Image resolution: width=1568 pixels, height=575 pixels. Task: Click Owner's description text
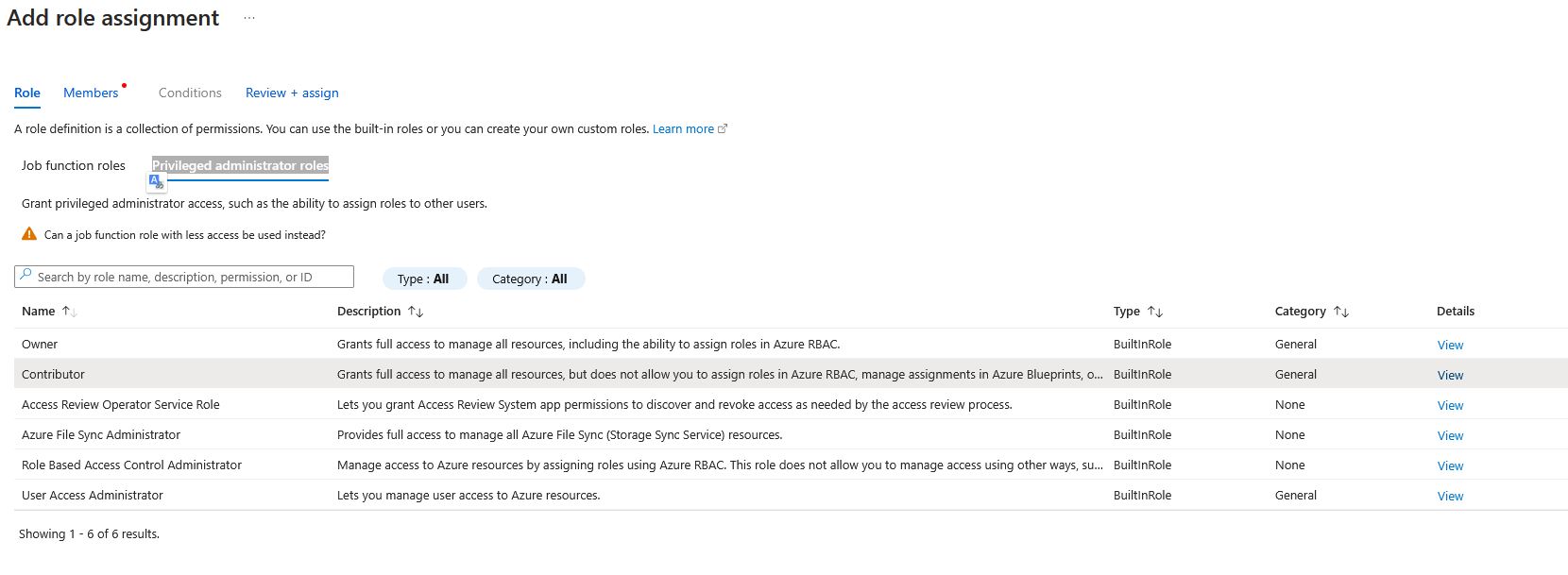click(x=588, y=344)
